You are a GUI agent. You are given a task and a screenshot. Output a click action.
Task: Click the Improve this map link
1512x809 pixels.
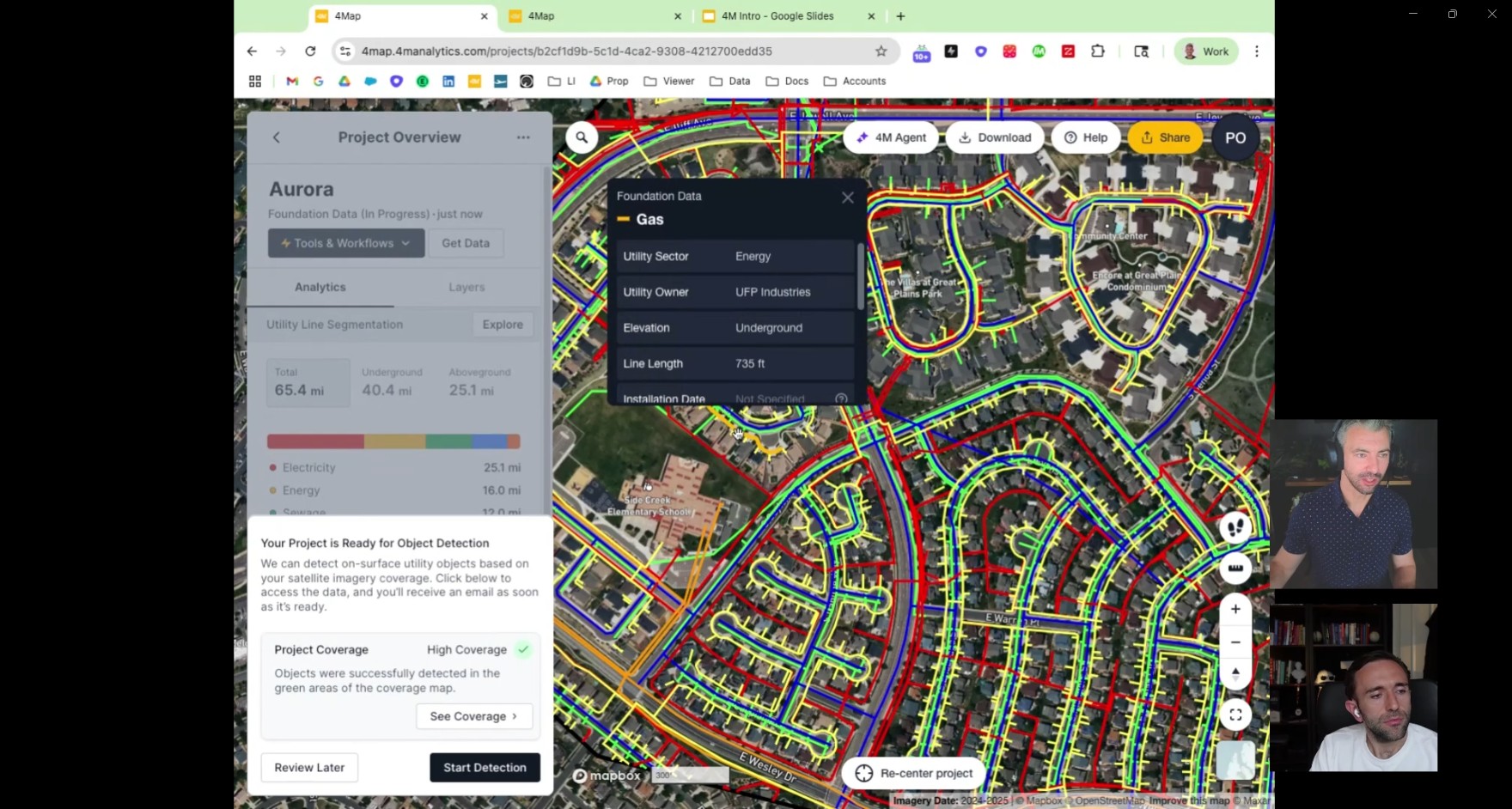click(1190, 800)
